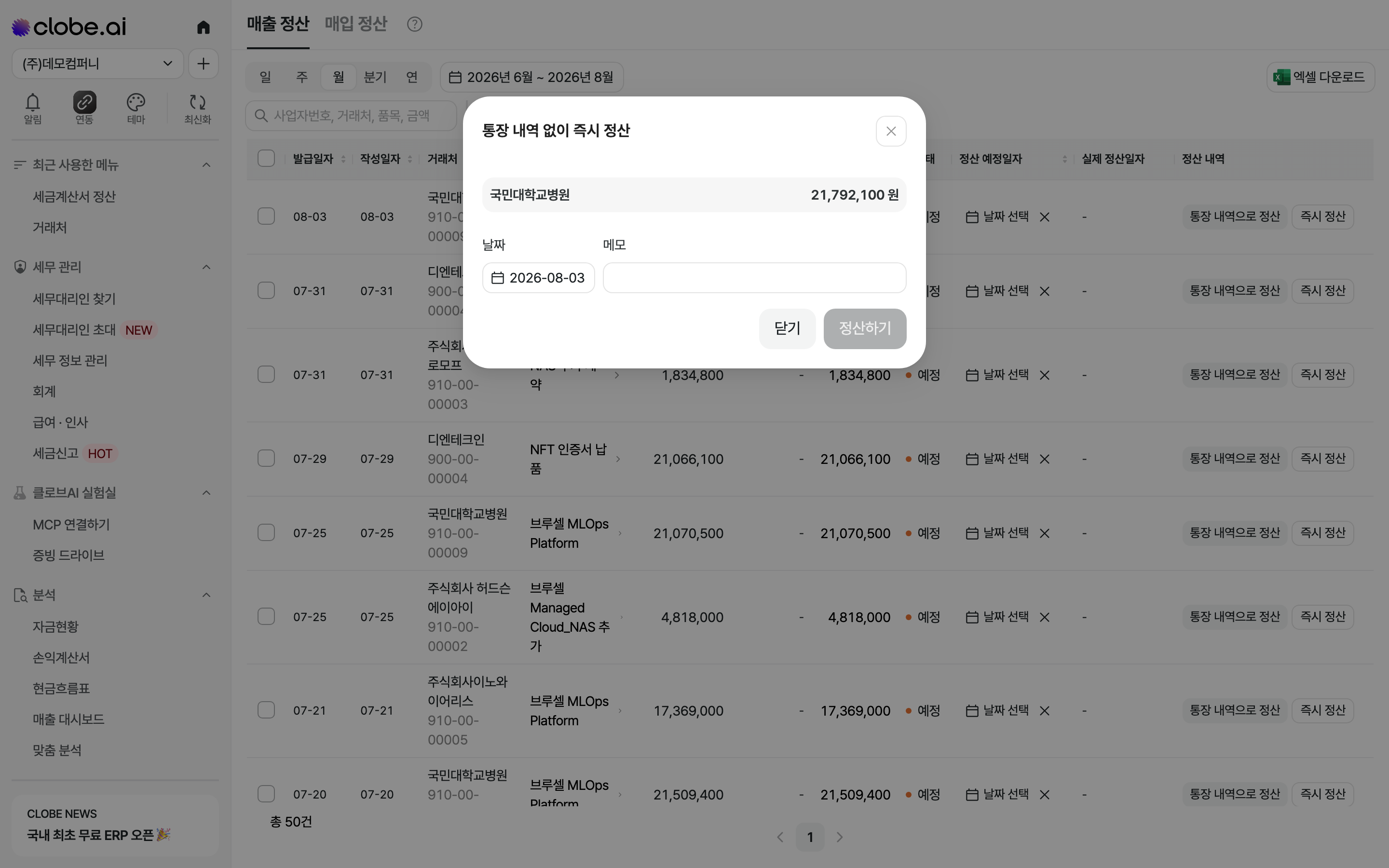Check the 1,834,800 row checkbox

point(266,374)
